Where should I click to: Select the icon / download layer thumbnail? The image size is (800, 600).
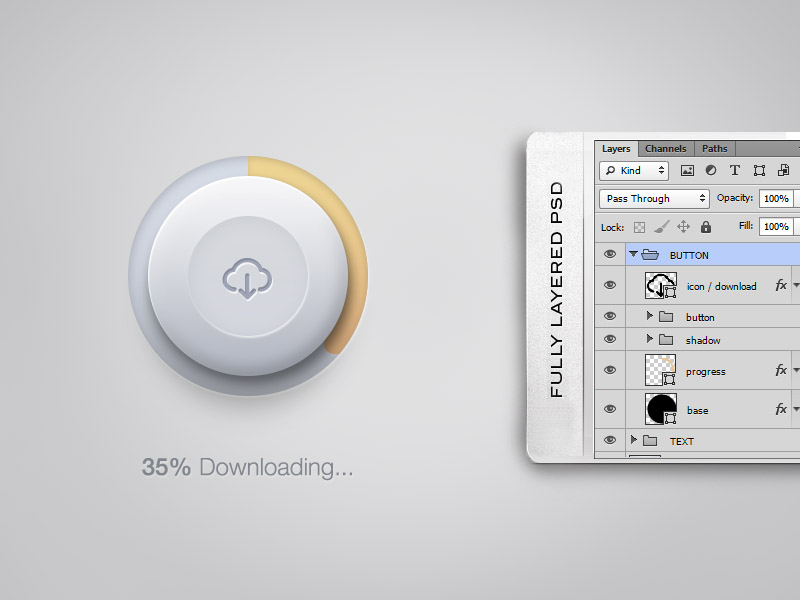click(x=661, y=285)
